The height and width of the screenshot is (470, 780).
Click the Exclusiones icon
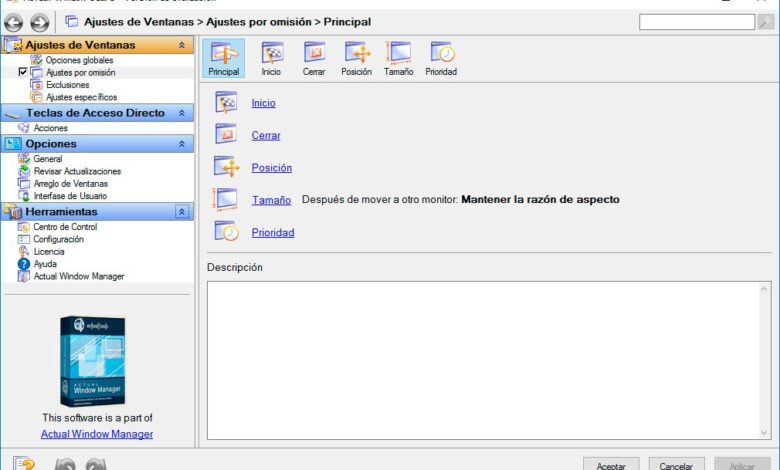pos(36,85)
